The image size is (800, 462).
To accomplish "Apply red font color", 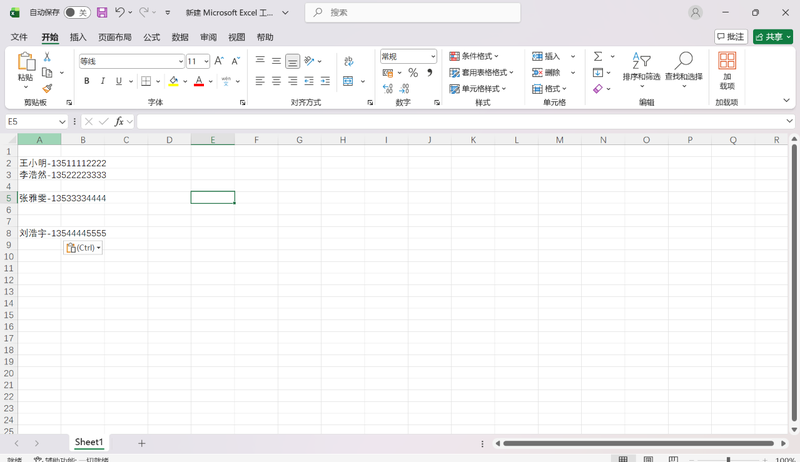I will 199,81.
